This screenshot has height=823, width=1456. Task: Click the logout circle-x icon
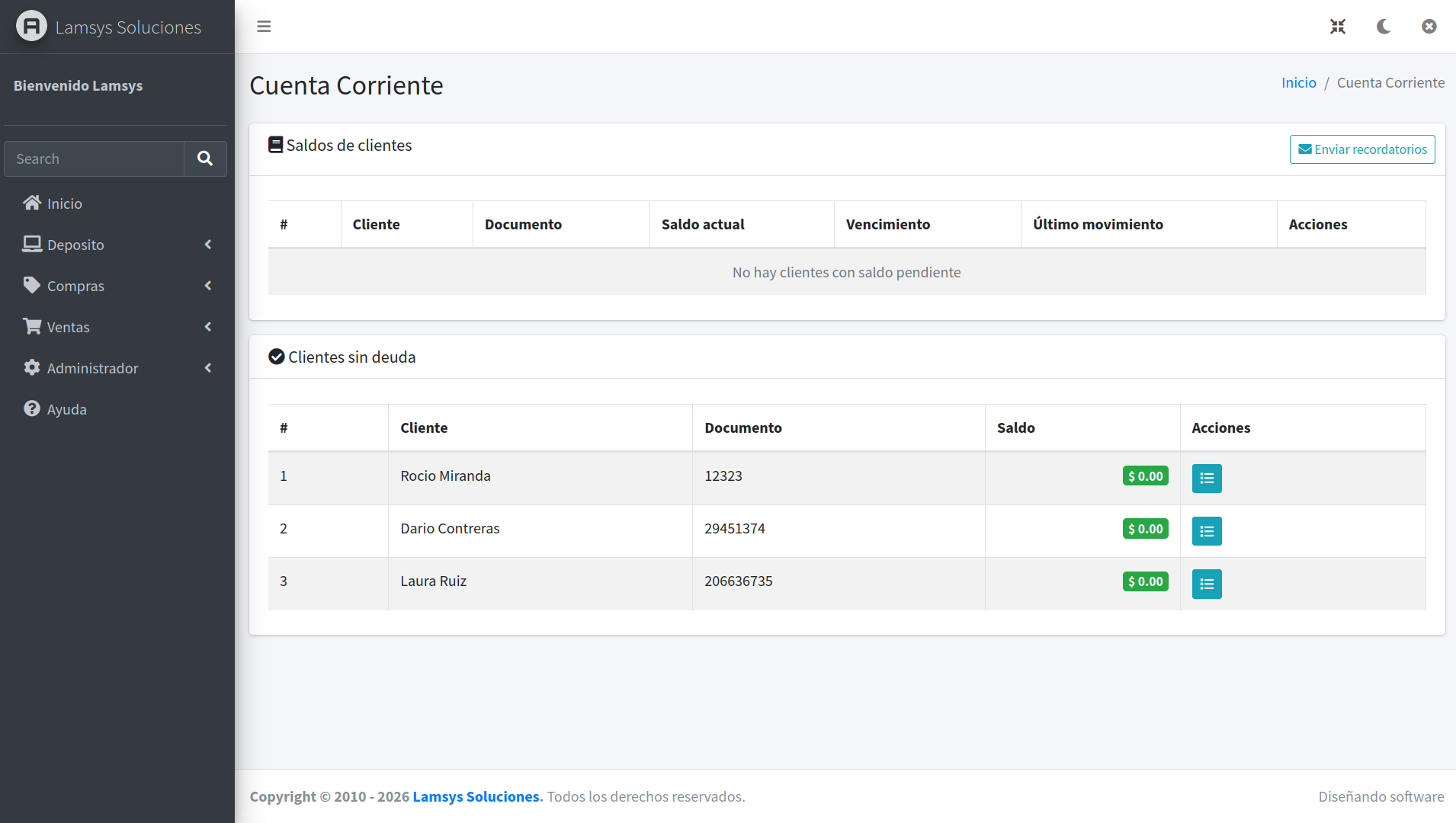(1429, 27)
